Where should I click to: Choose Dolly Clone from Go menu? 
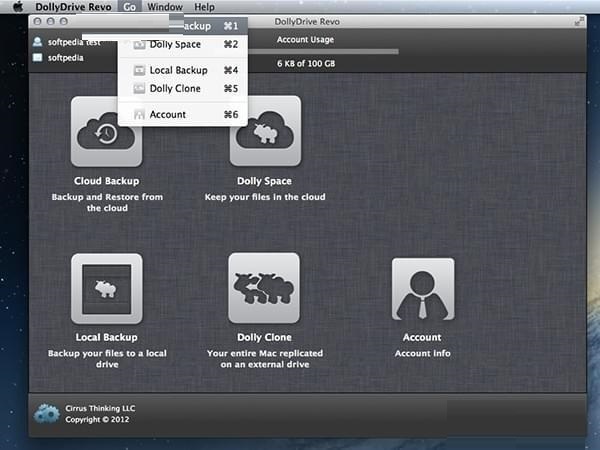coord(183,89)
